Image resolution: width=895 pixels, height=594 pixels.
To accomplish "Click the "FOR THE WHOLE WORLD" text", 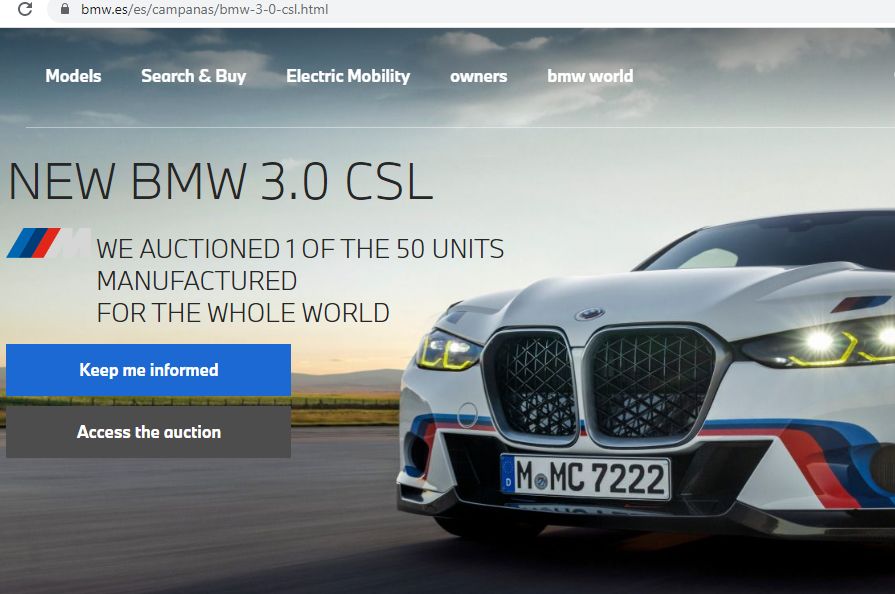I will point(243,313).
